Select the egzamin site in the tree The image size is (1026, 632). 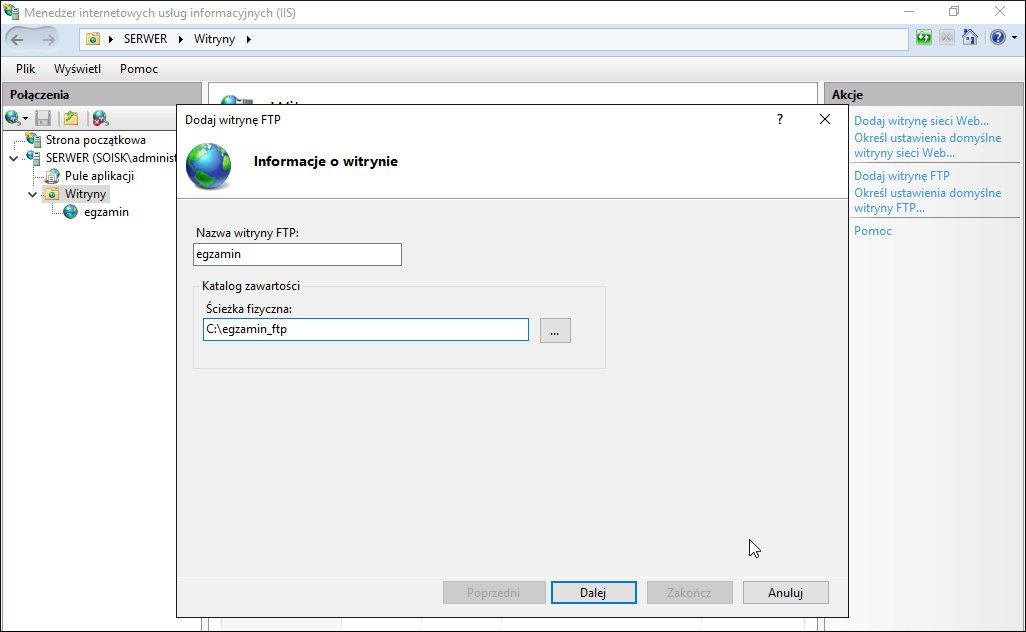pos(106,212)
